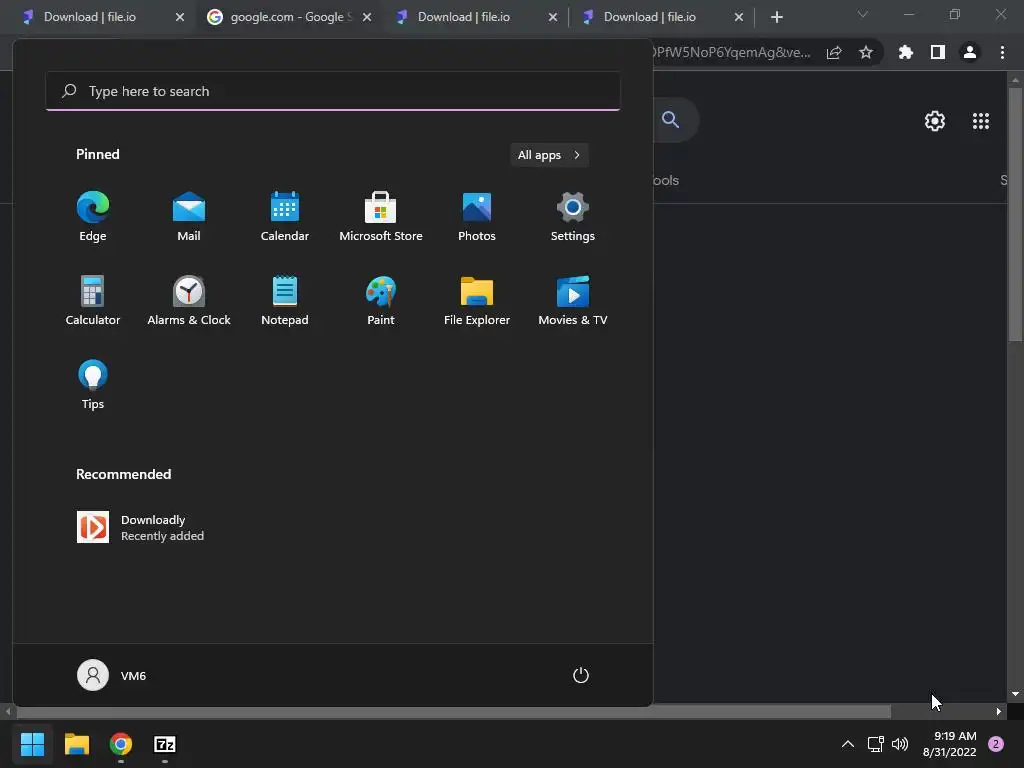Click the horizontal page scrollbar
Image resolution: width=1024 pixels, height=768 pixels.
[x=454, y=711]
